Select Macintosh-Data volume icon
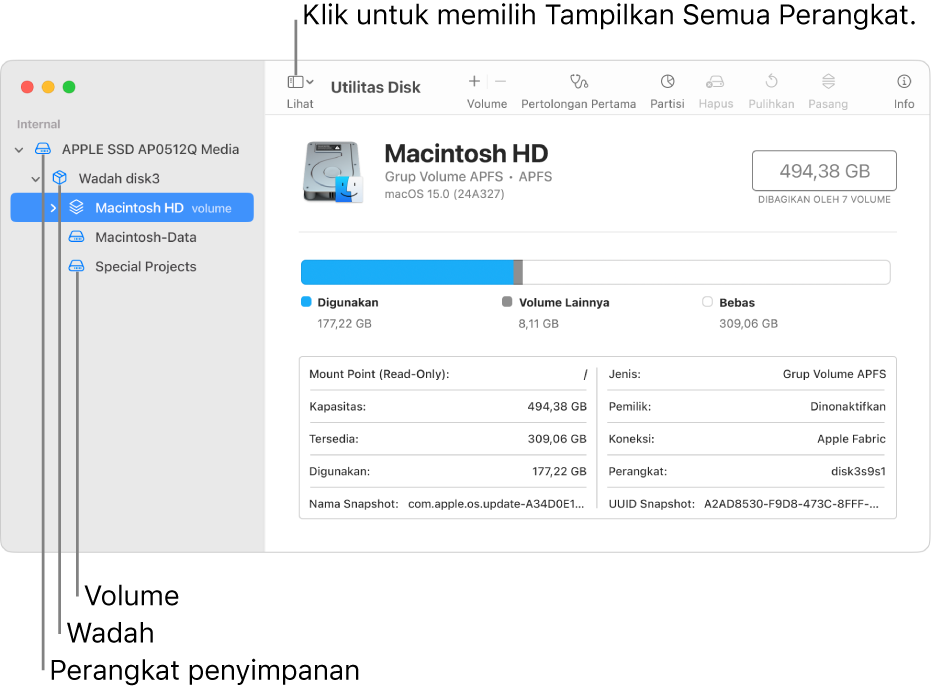This screenshot has width=931, height=692. tap(77, 237)
